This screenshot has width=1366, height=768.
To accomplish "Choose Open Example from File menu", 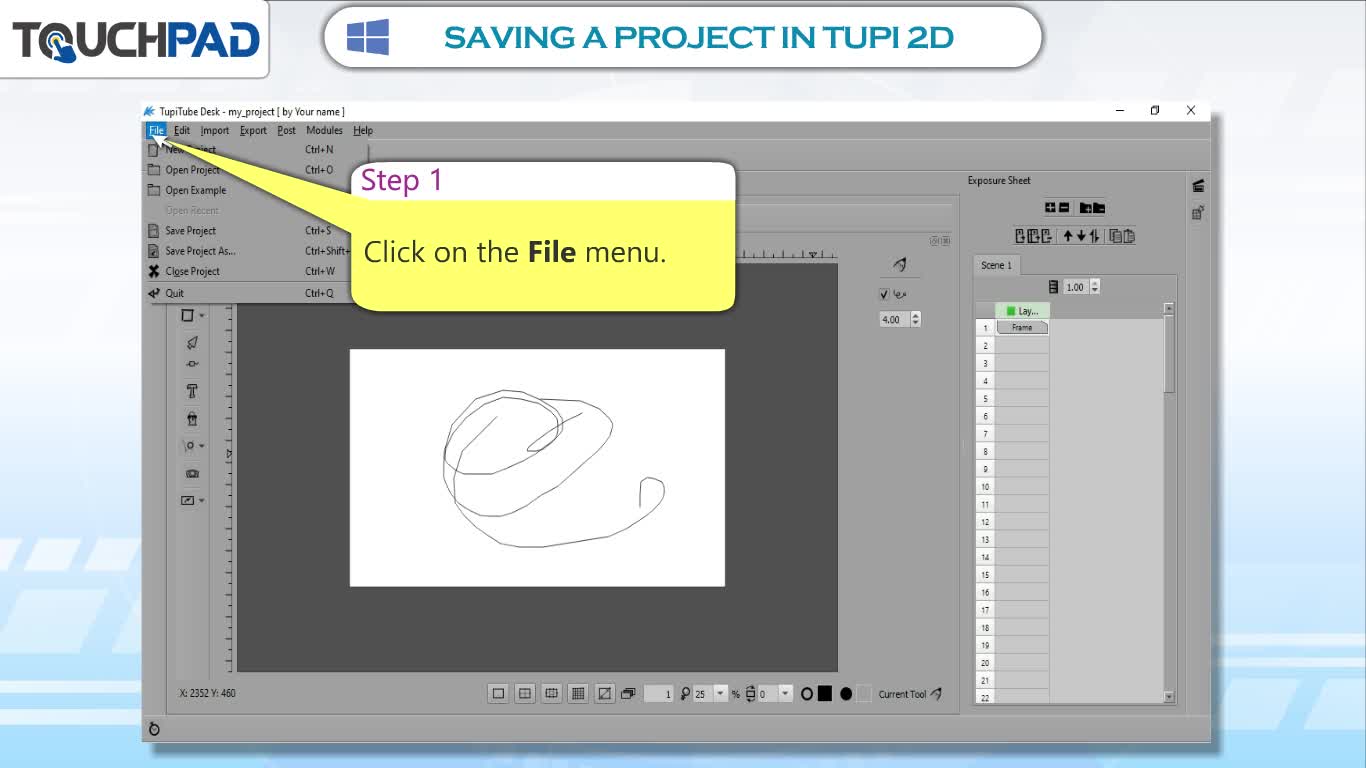I will pos(247,190).
